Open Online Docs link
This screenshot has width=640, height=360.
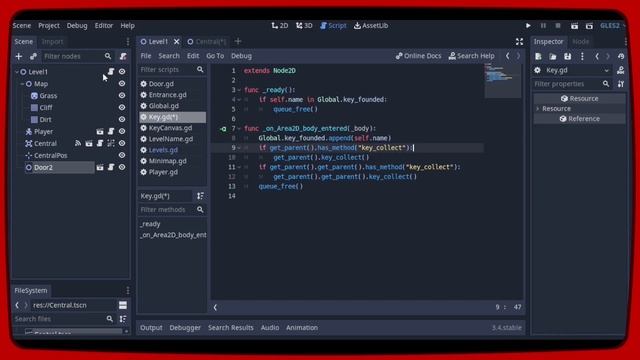(418, 56)
